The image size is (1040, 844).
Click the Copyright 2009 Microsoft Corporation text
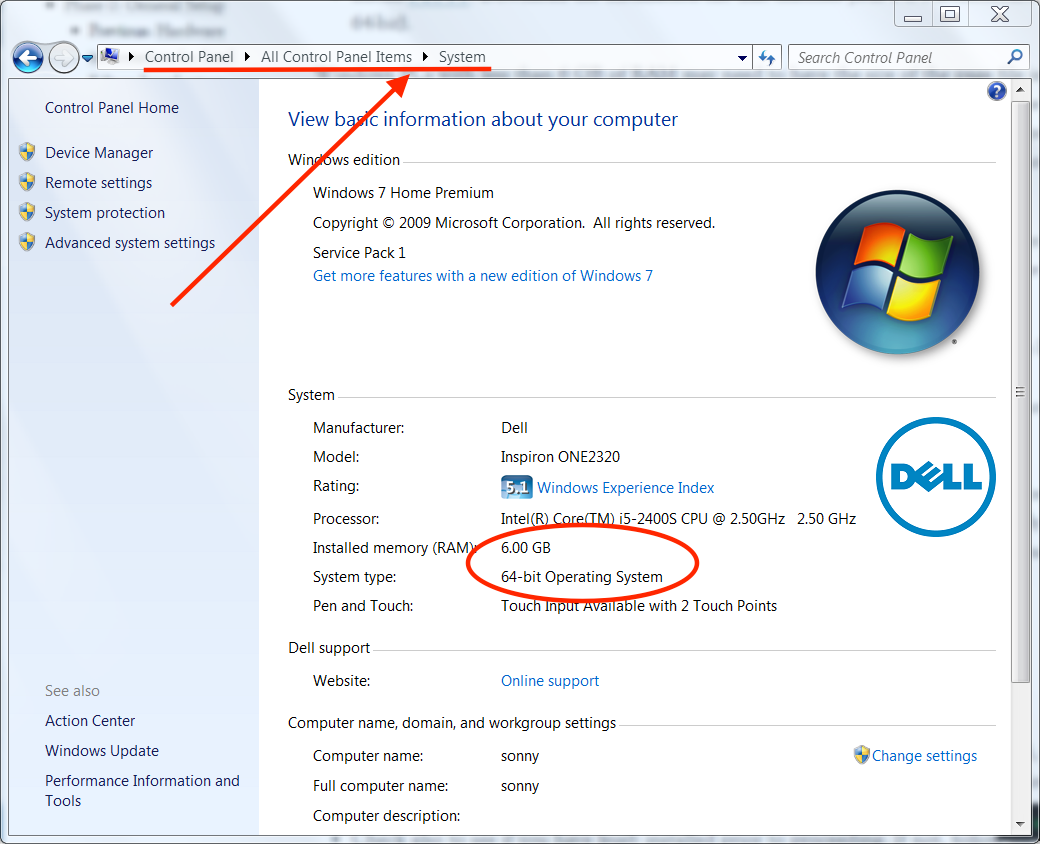point(514,223)
